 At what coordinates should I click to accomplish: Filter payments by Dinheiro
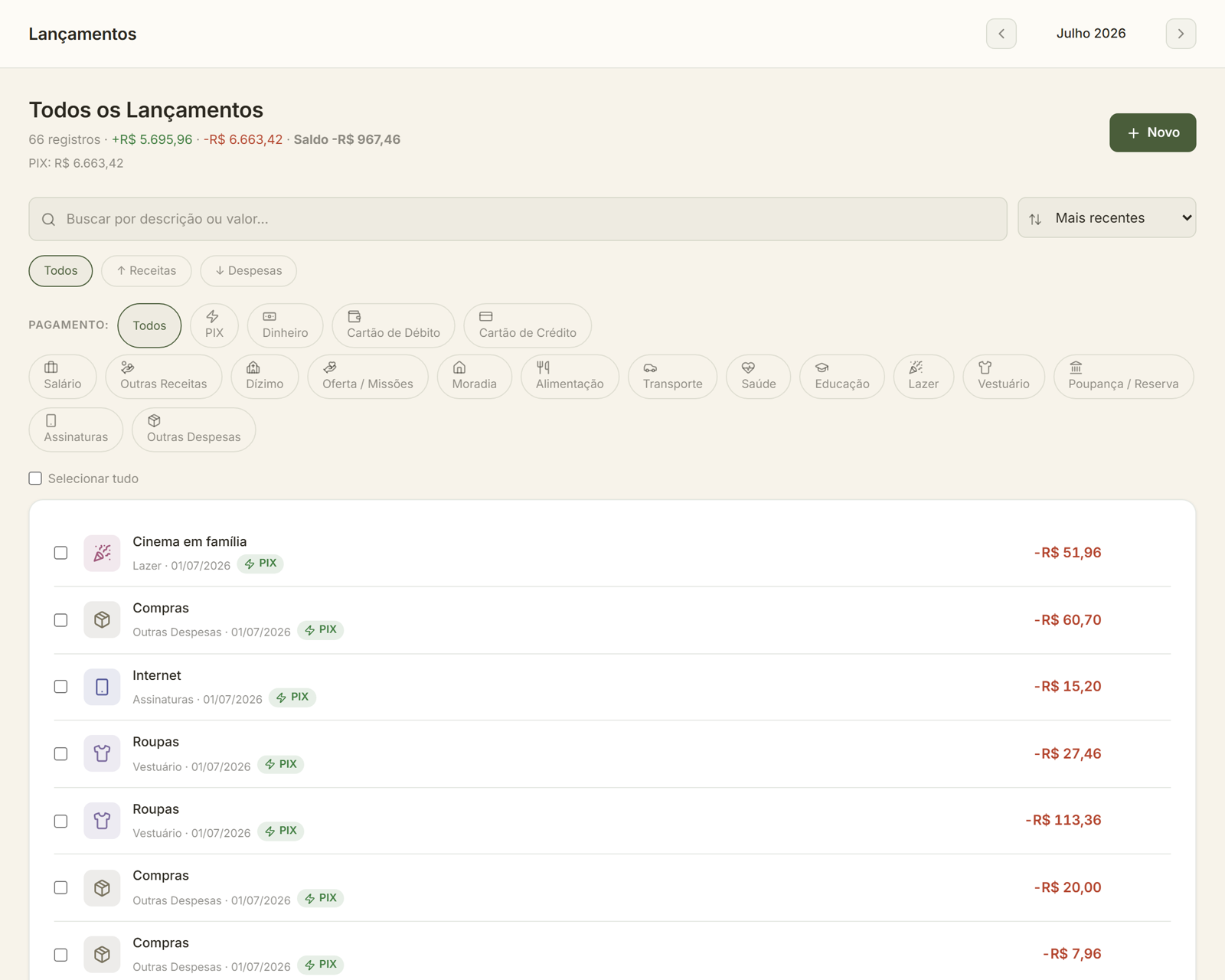tap(285, 325)
